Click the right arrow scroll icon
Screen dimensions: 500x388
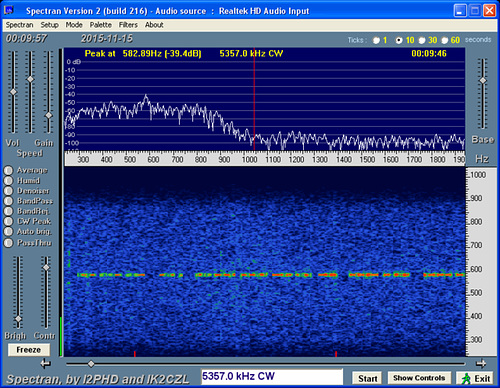[480, 364]
